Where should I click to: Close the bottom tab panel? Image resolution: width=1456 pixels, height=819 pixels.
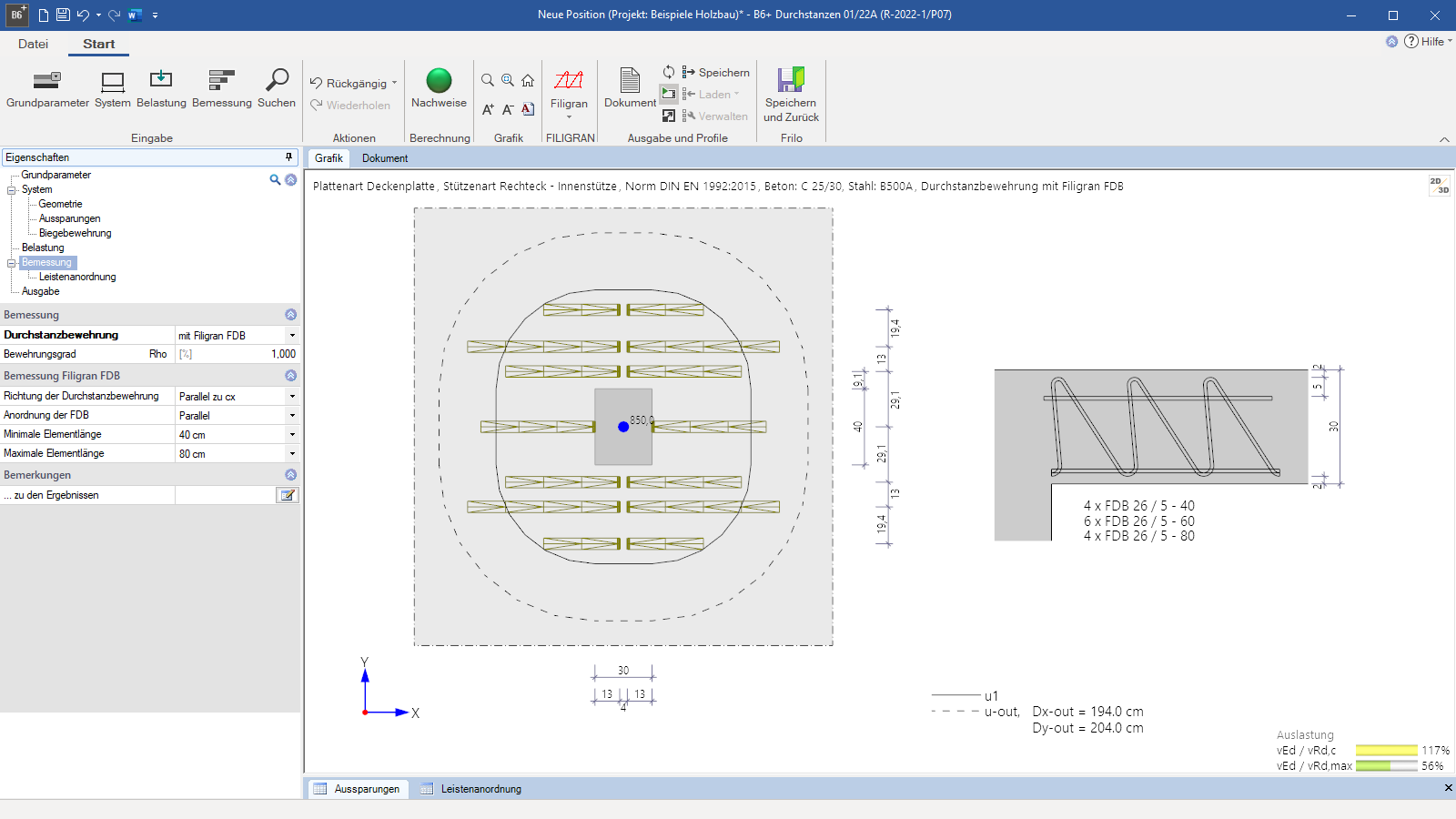(1448, 788)
